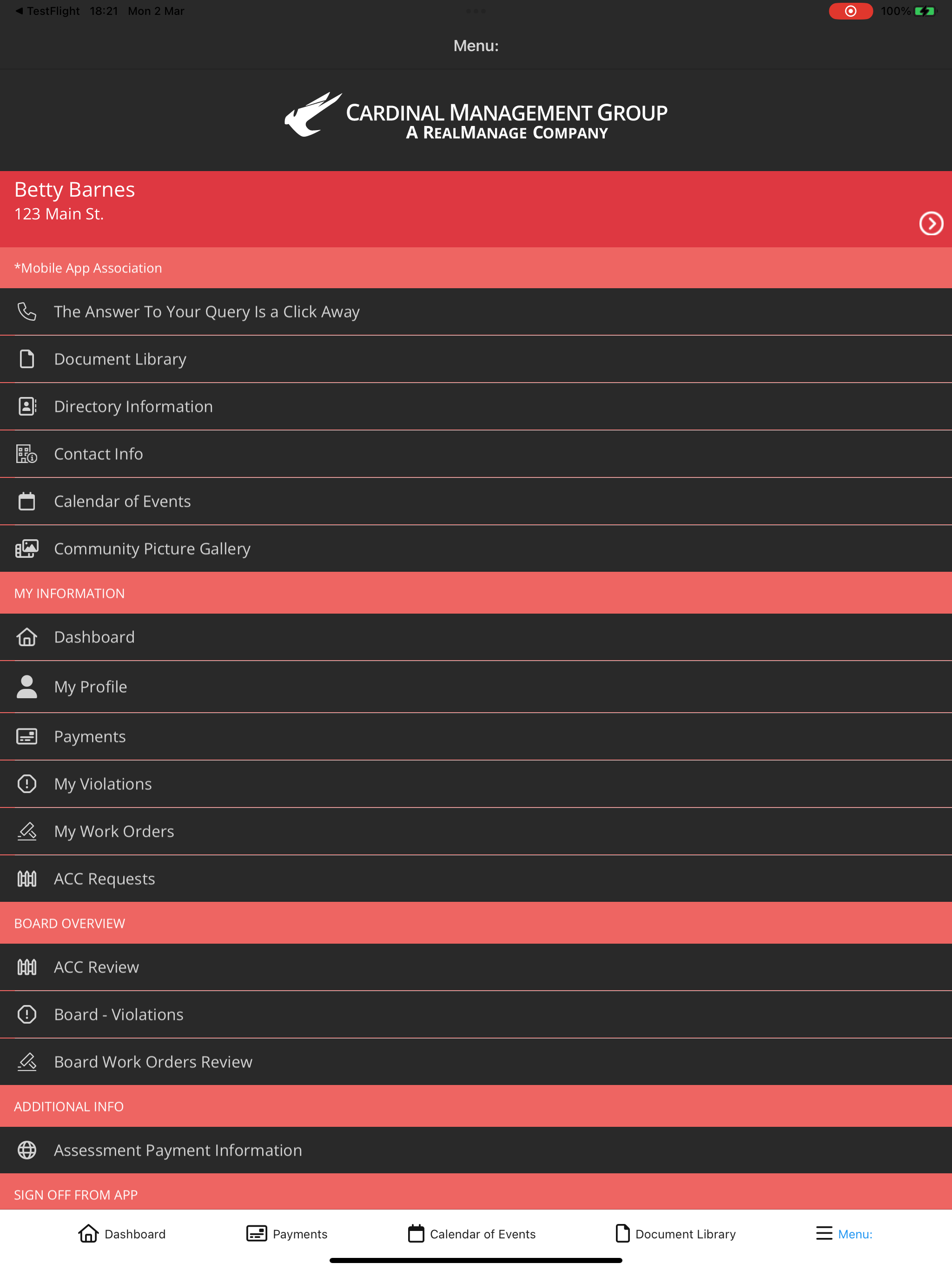The width and height of the screenshot is (952, 1270).
Task: Tap the calendar icon in the bottom tab bar
Action: coord(416,1233)
